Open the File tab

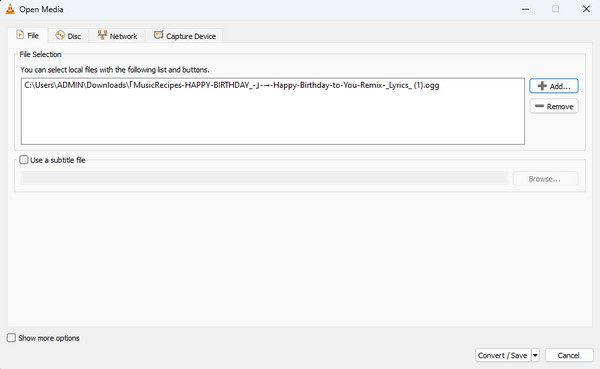[28, 36]
